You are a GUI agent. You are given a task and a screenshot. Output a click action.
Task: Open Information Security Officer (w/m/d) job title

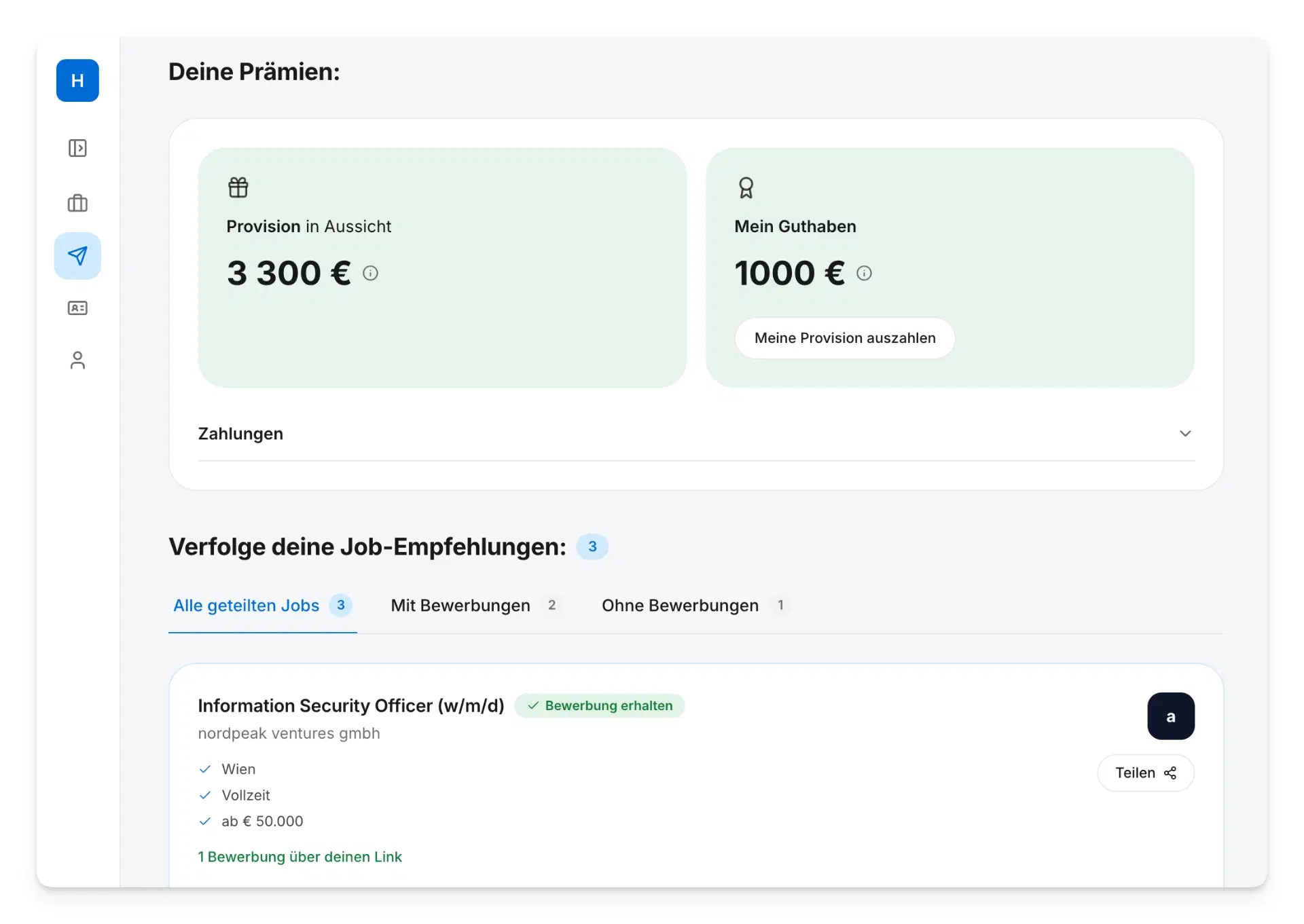(351, 705)
